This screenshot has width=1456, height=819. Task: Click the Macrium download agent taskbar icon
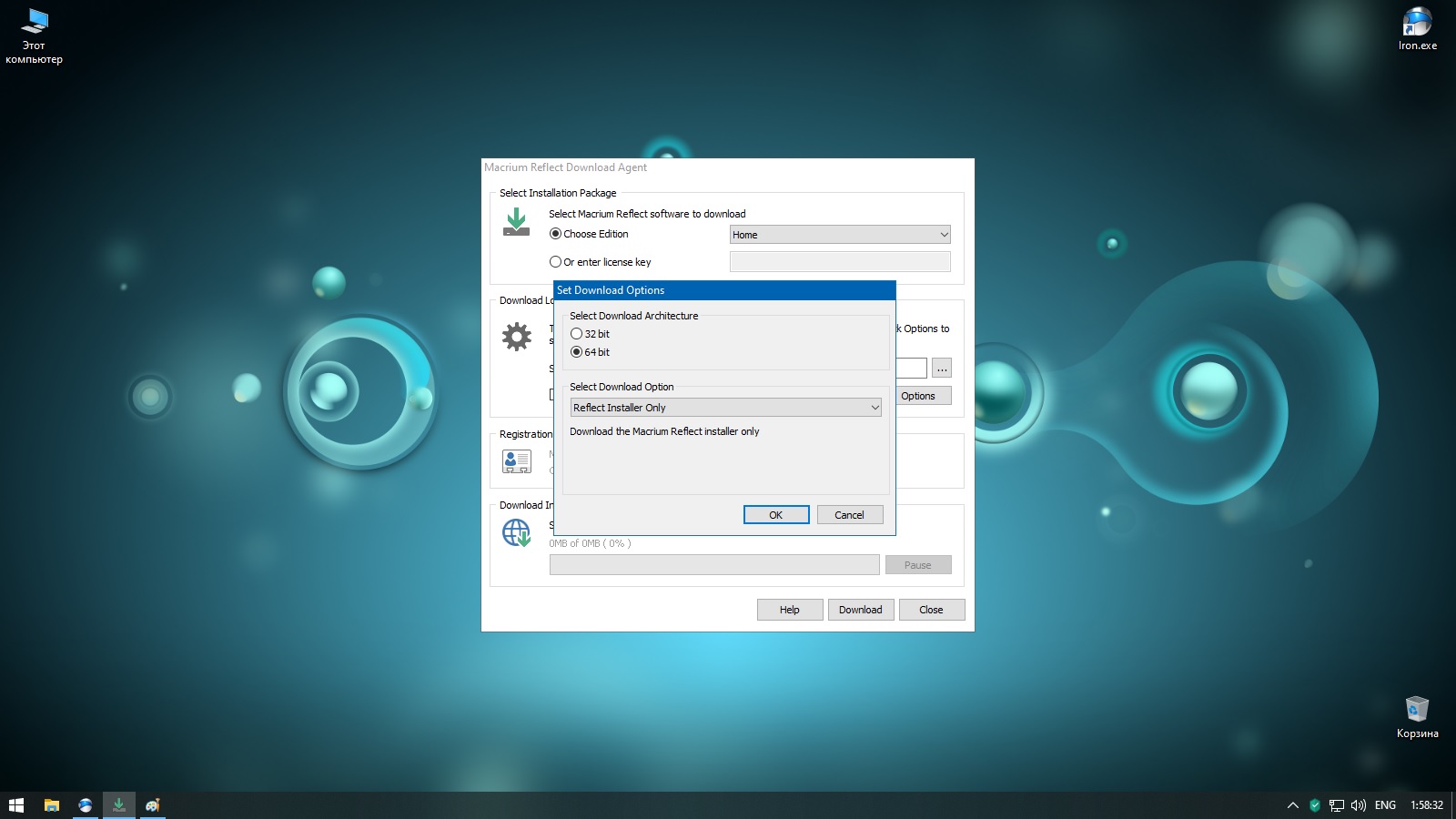118,805
